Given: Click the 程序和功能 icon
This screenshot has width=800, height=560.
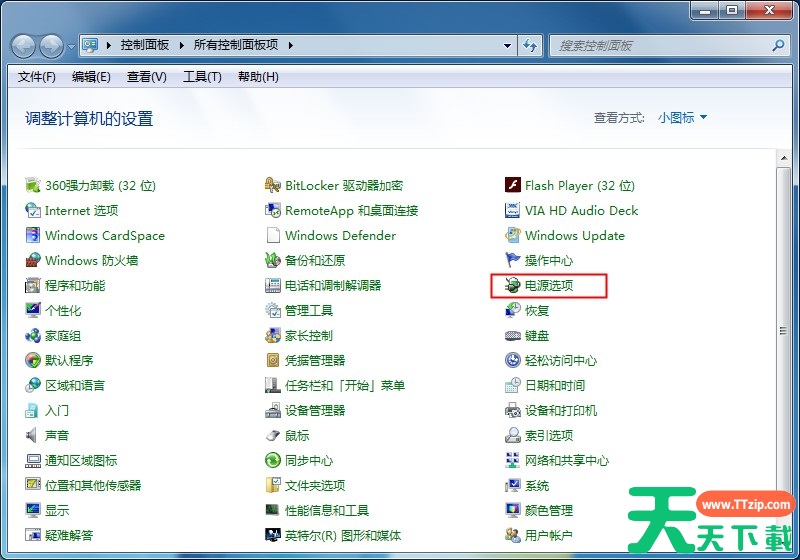Looking at the screenshot, I should pos(33,285).
